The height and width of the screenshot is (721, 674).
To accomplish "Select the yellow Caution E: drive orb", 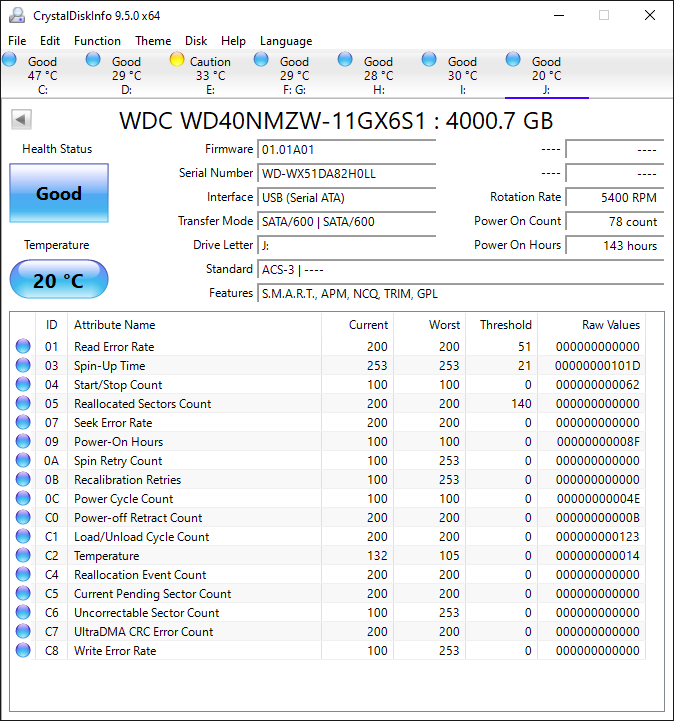I will 177,59.
